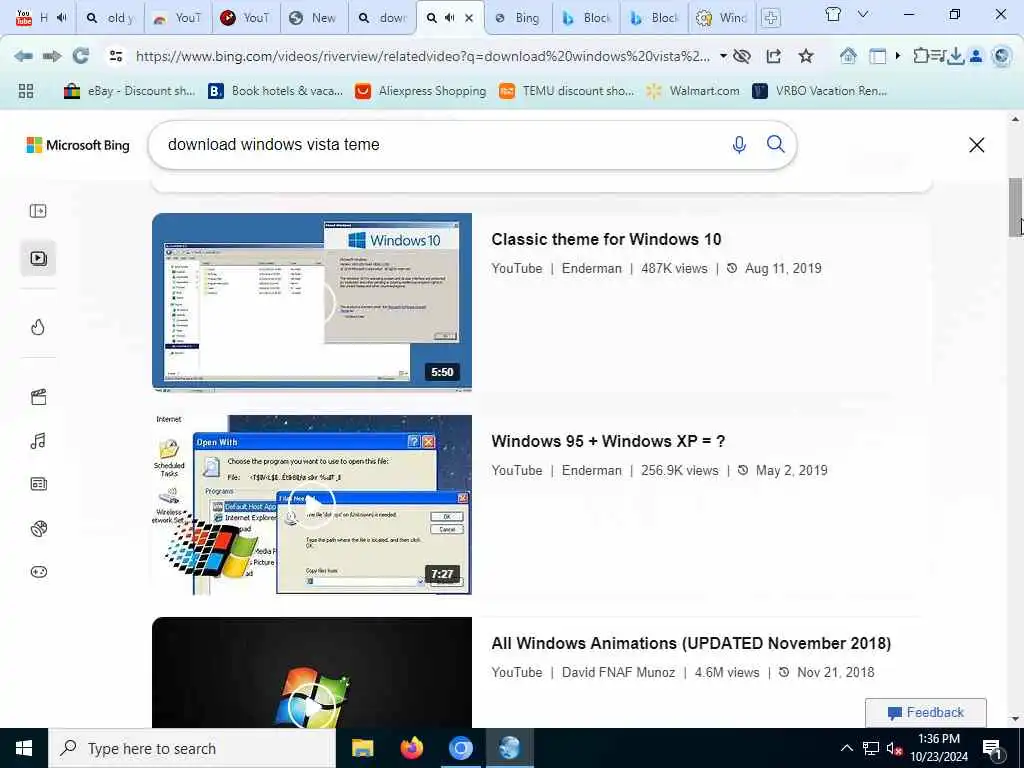Open the media playlist control icon
1024x768 pixels.
[x=938, y=57]
